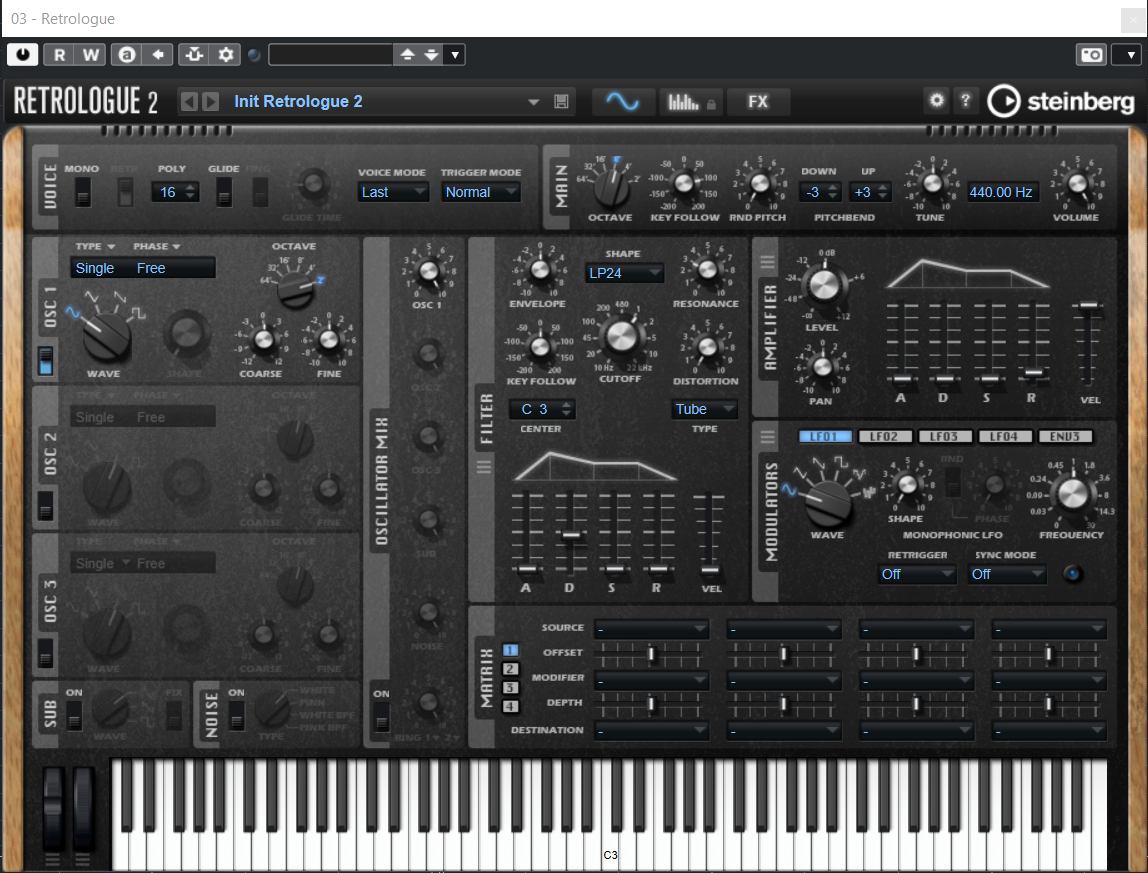The height and width of the screenshot is (873, 1148).
Task: Toggle the Mono voice switch
Action: (x=83, y=192)
